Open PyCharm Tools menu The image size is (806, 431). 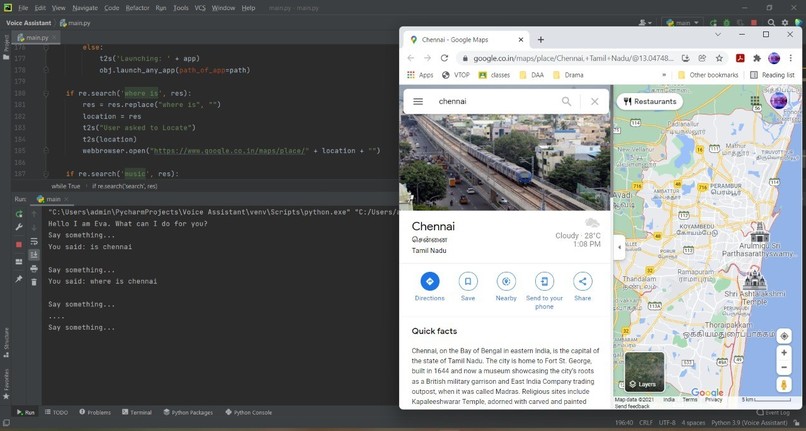click(x=180, y=8)
